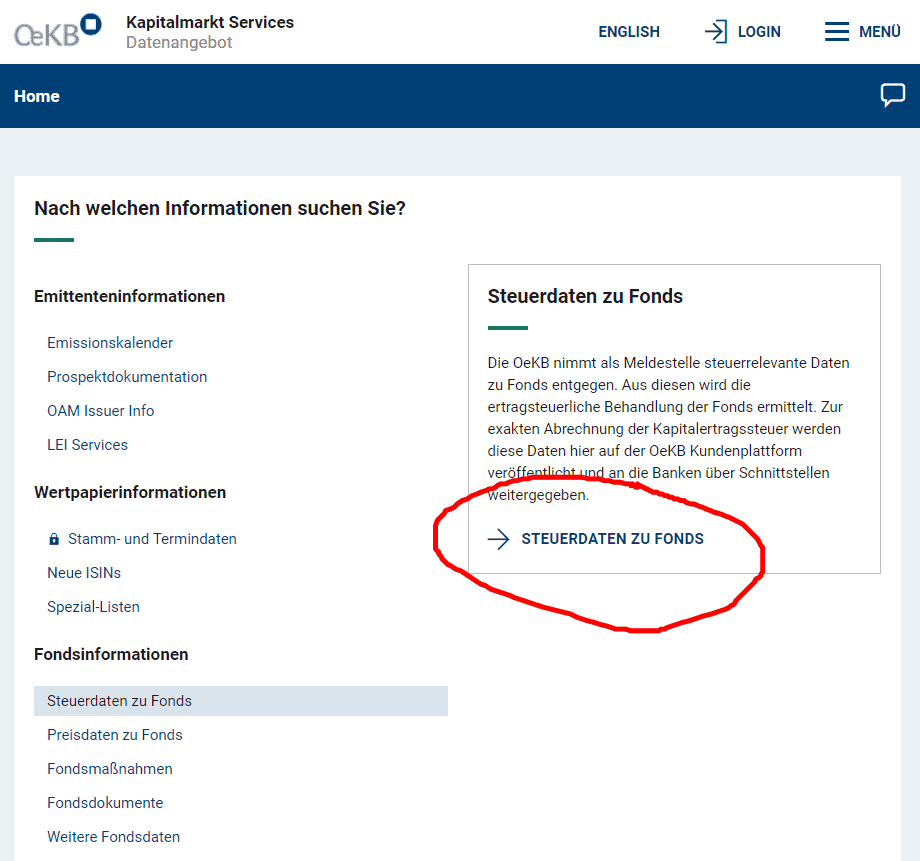Open Prospektdokumentation

point(127,377)
